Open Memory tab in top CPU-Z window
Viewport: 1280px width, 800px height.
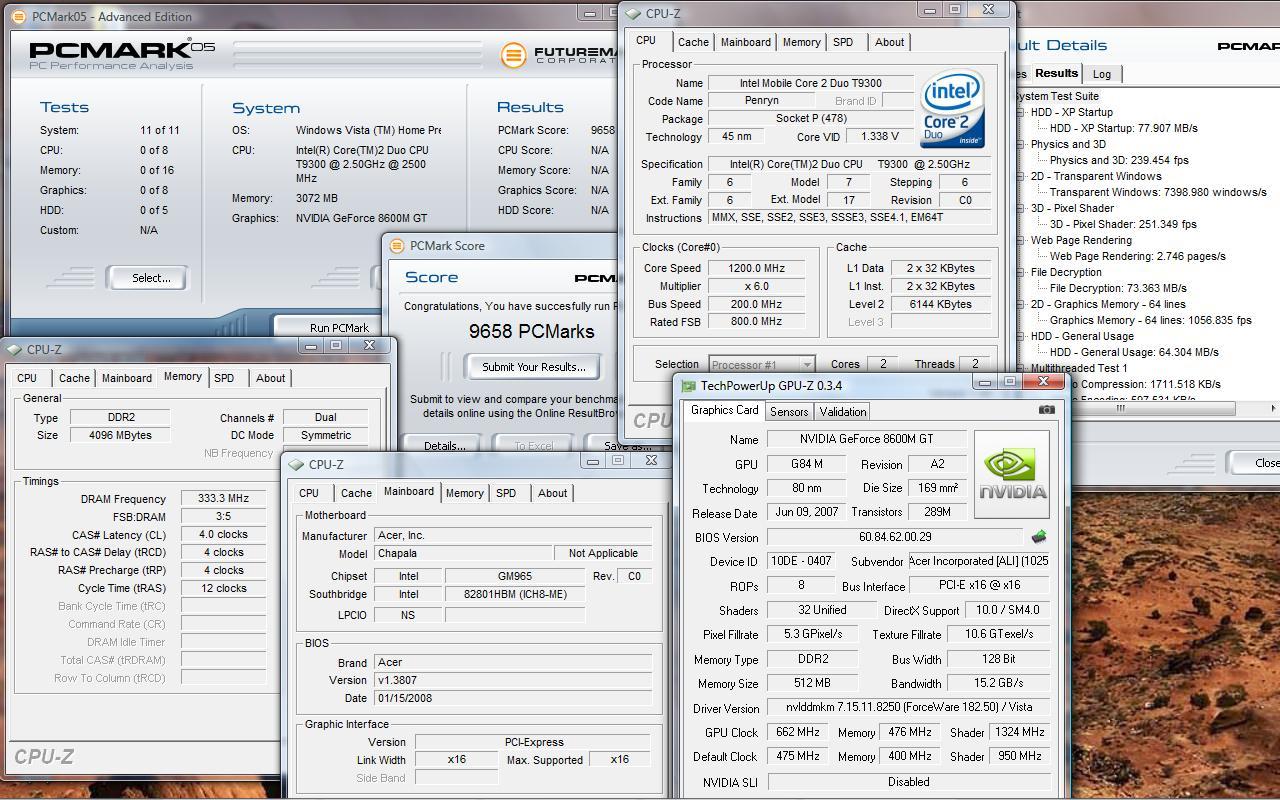point(802,42)
